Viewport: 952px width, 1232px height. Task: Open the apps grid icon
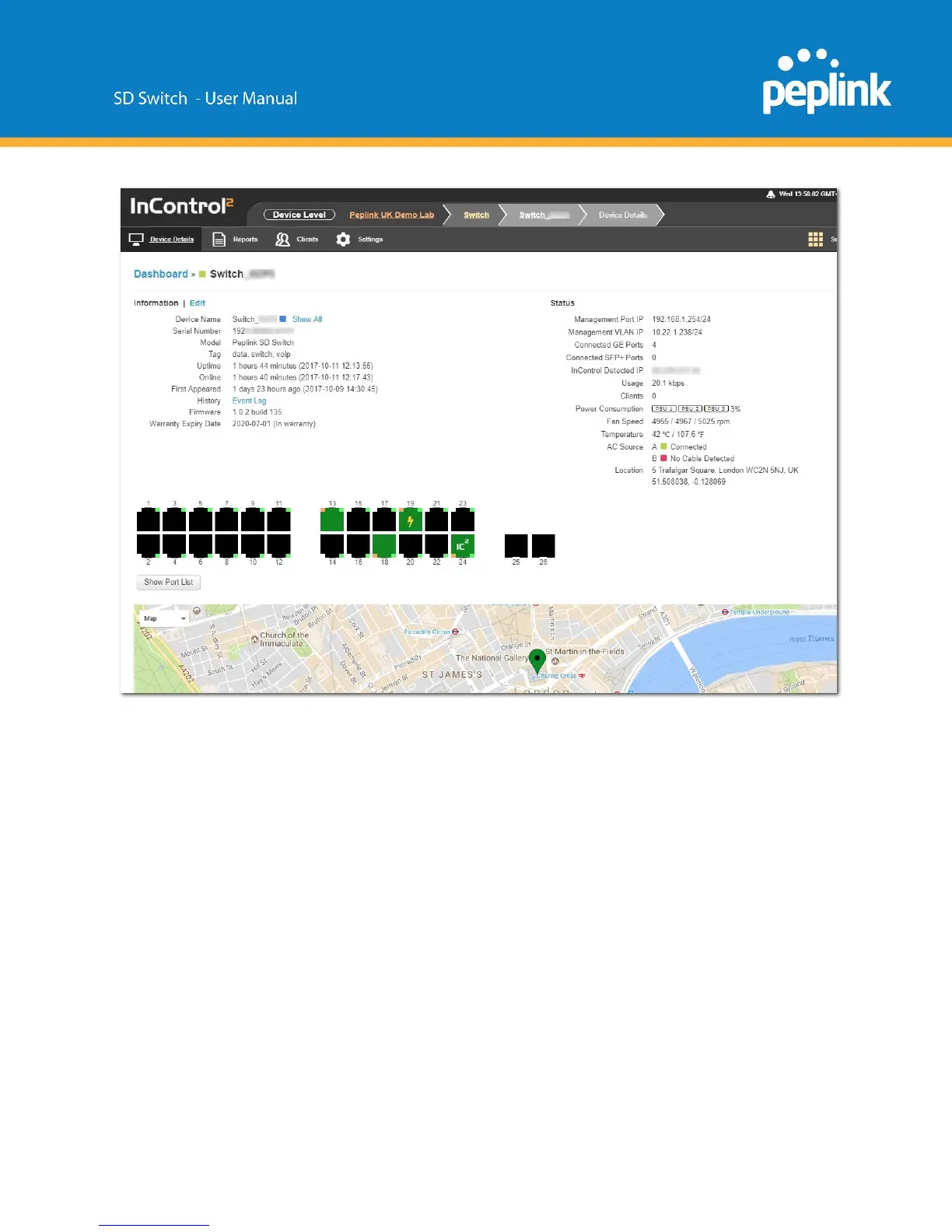click(815, 239)
